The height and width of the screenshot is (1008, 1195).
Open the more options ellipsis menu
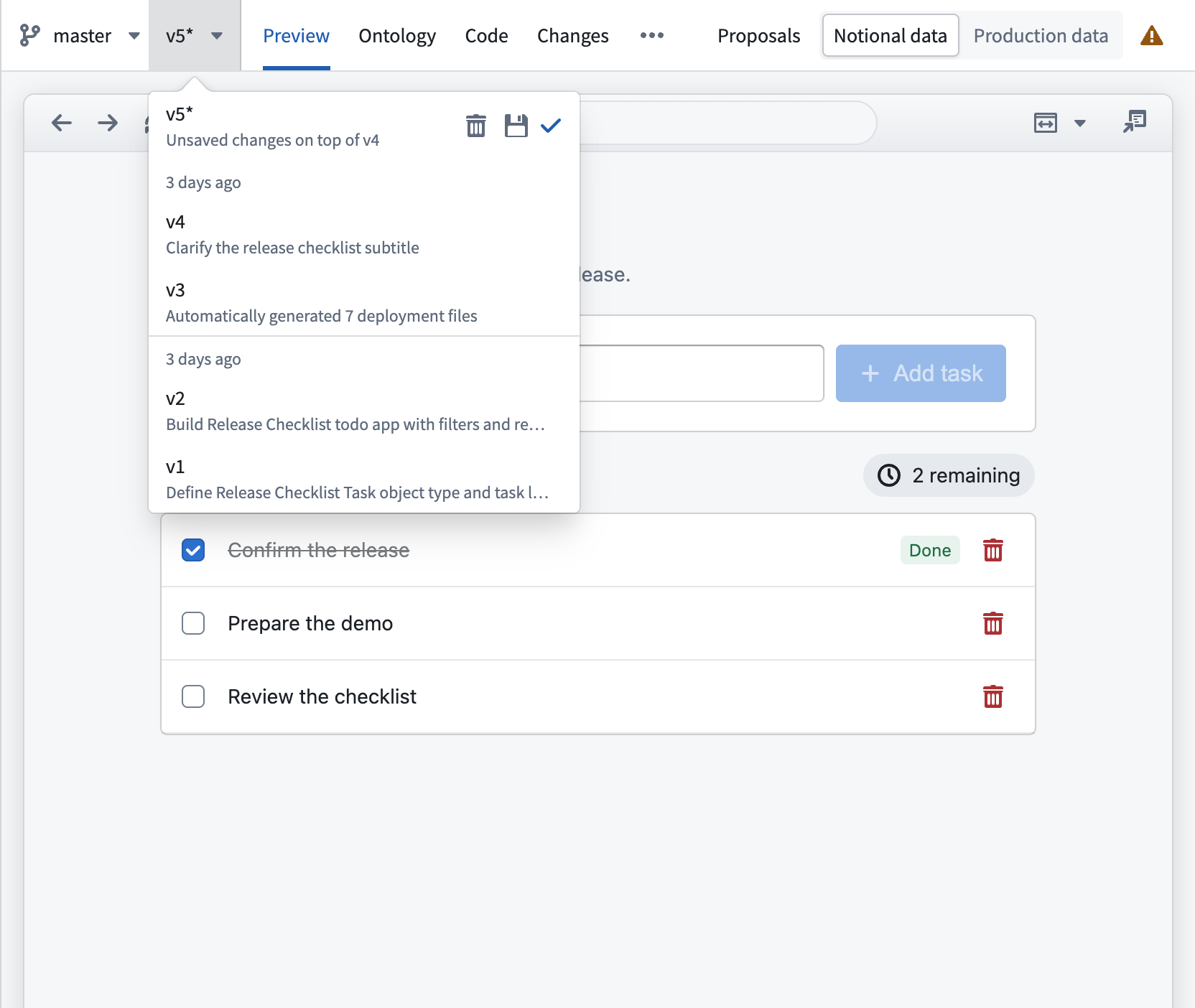[x=651, y=35]
